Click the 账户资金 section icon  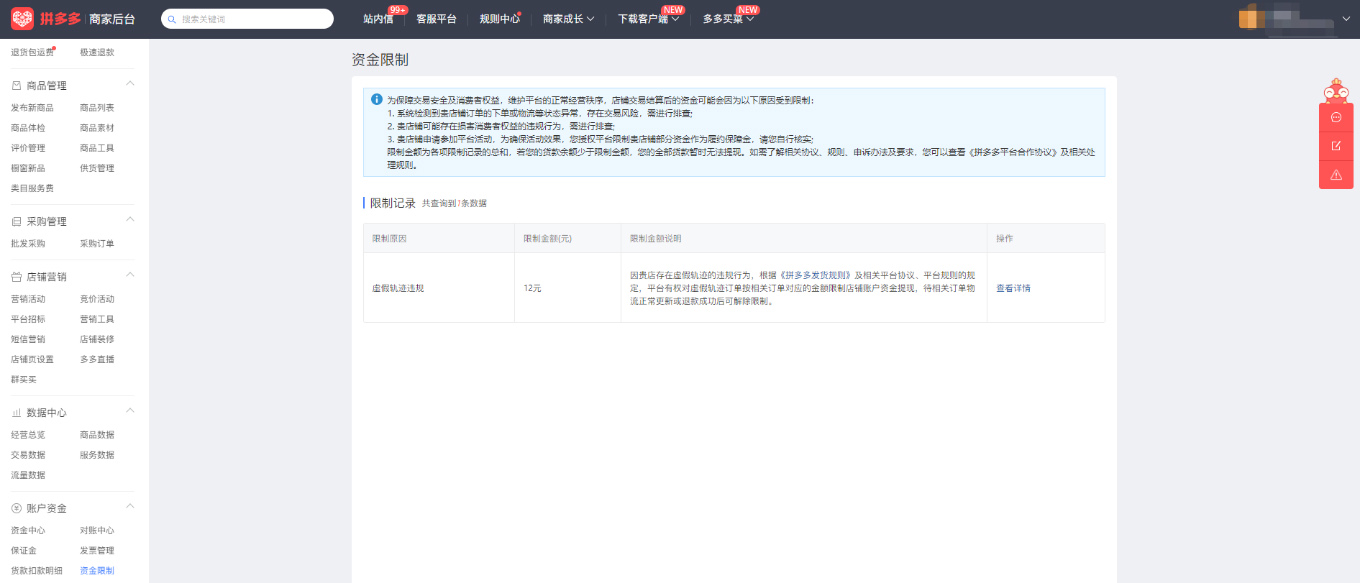(16, 508)
